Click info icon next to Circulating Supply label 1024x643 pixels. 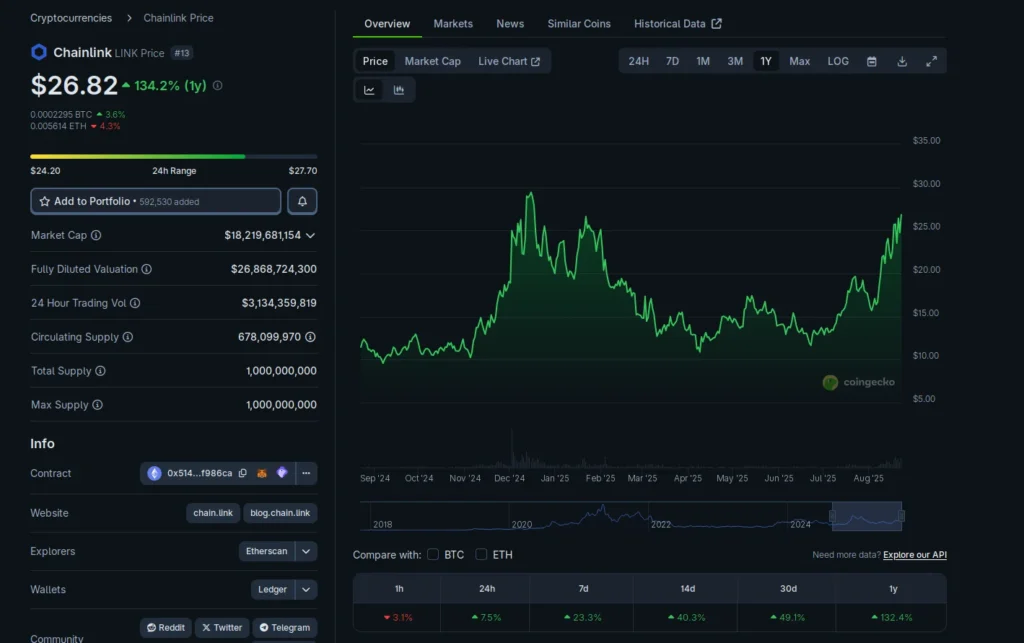pyautogui.click(x=128, y=337)
